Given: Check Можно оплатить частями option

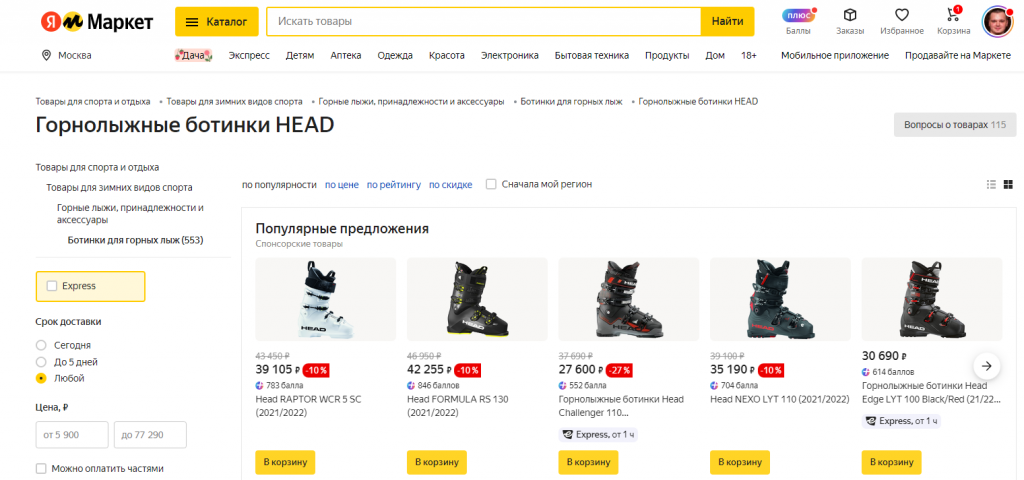Looking at the screenshot, I should (41, 468).
